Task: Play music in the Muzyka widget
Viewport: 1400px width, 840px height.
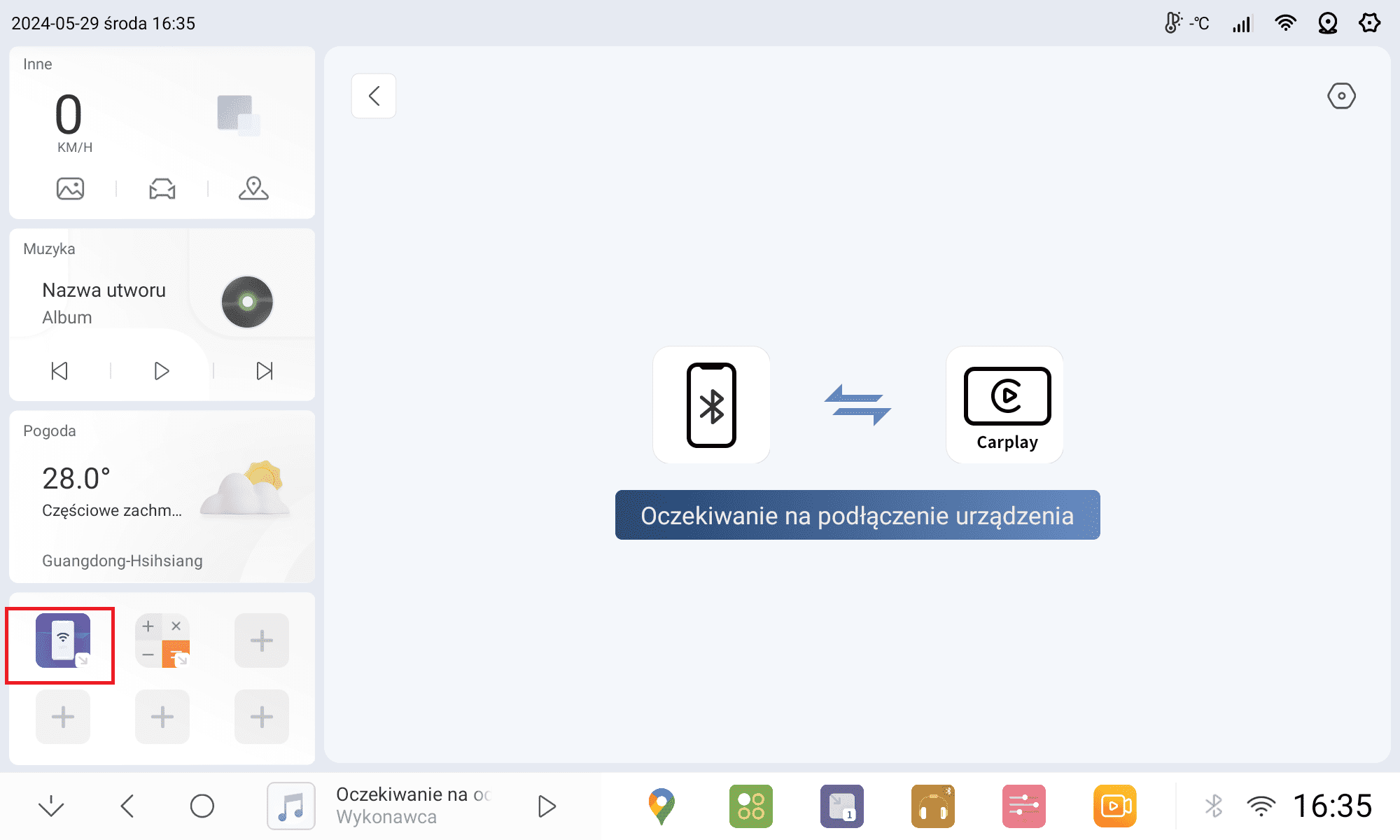Action: pyautogui.click(x=162, y=371)
